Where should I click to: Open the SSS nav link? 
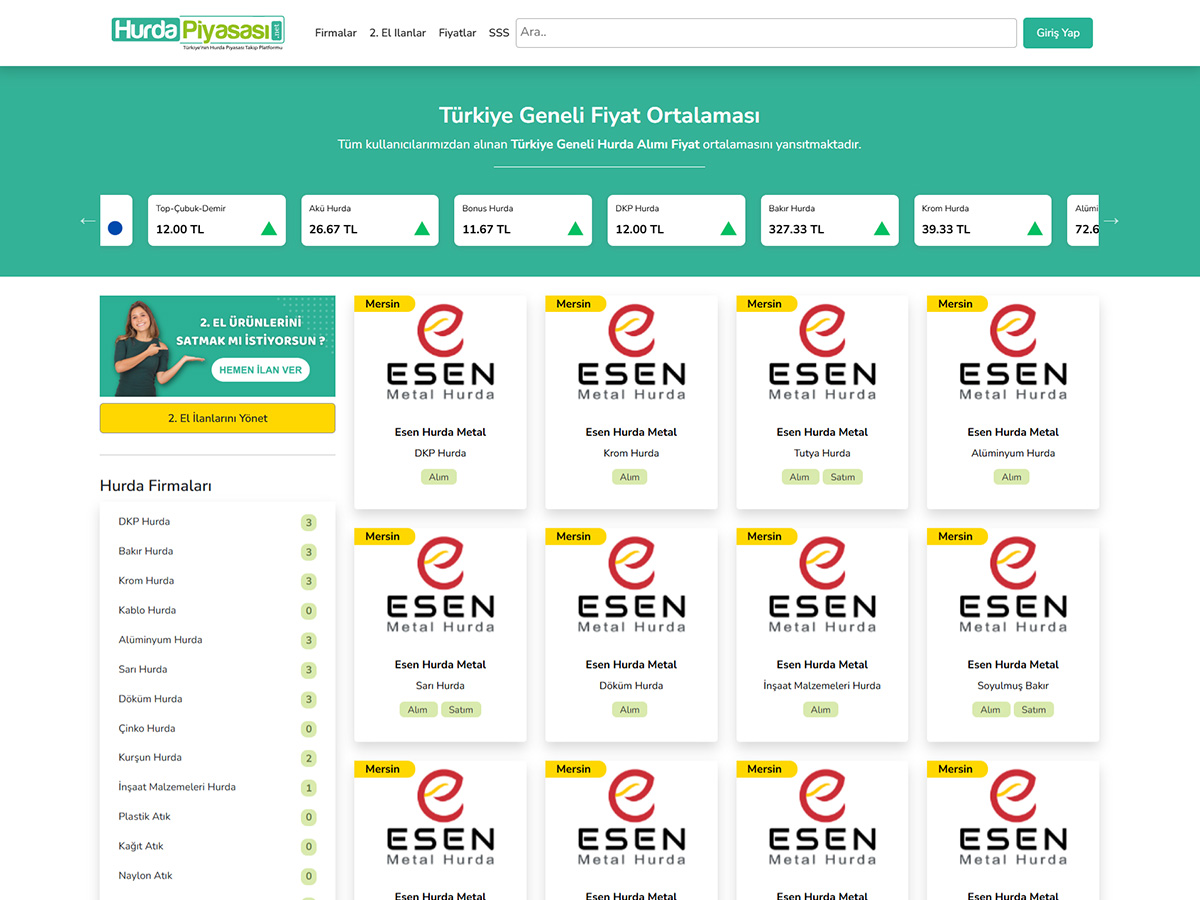click(499, 33)
